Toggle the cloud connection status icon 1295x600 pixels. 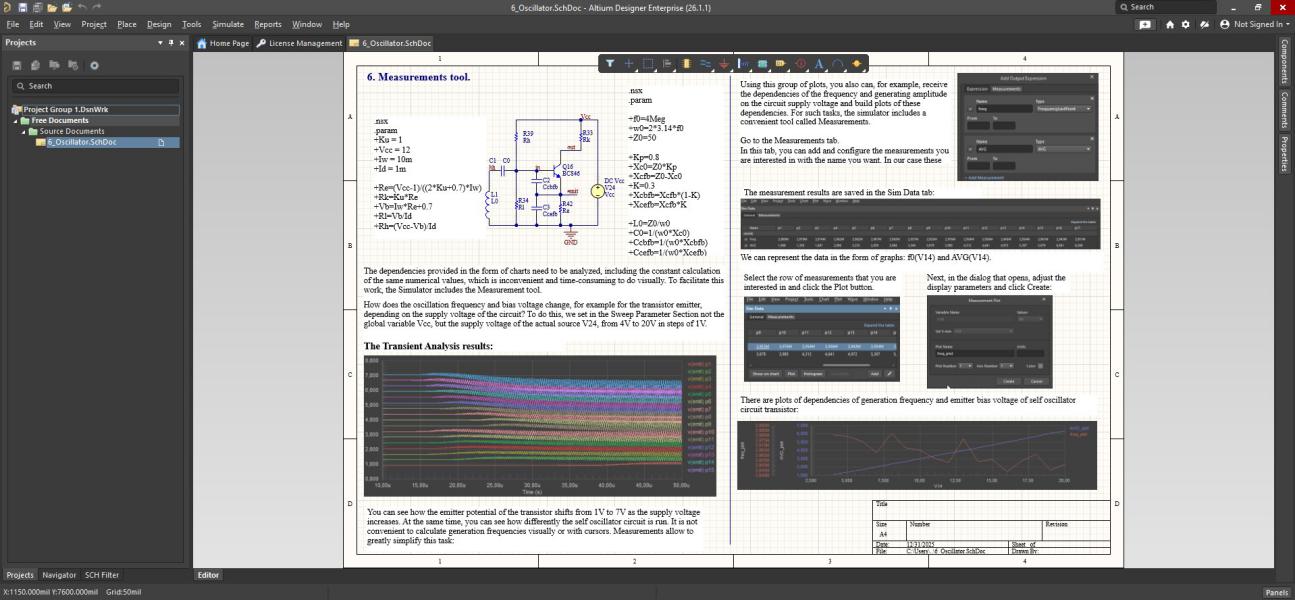(x=1204, y=24)
